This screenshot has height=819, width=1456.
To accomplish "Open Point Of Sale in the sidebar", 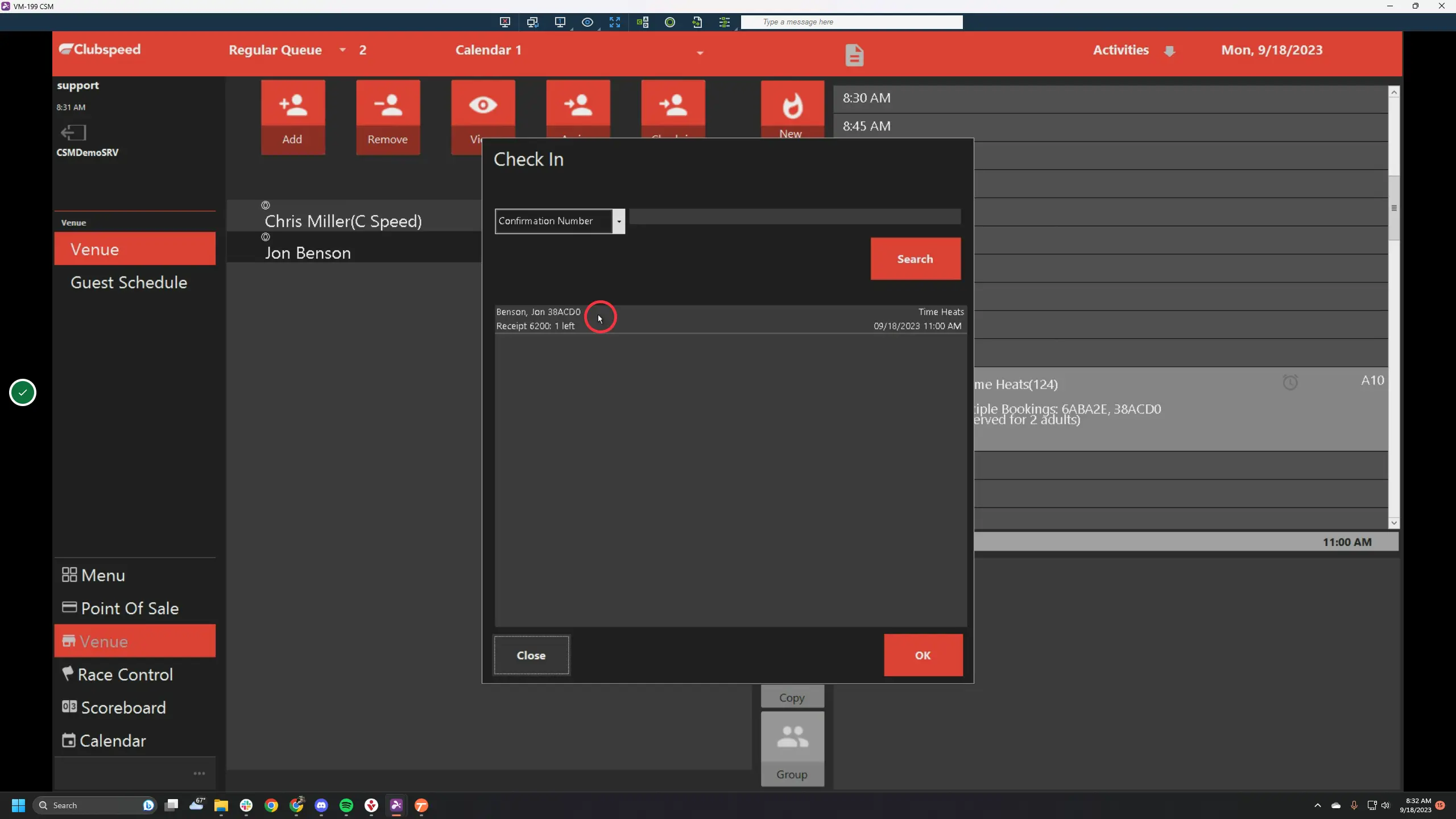I will (135, 608).
